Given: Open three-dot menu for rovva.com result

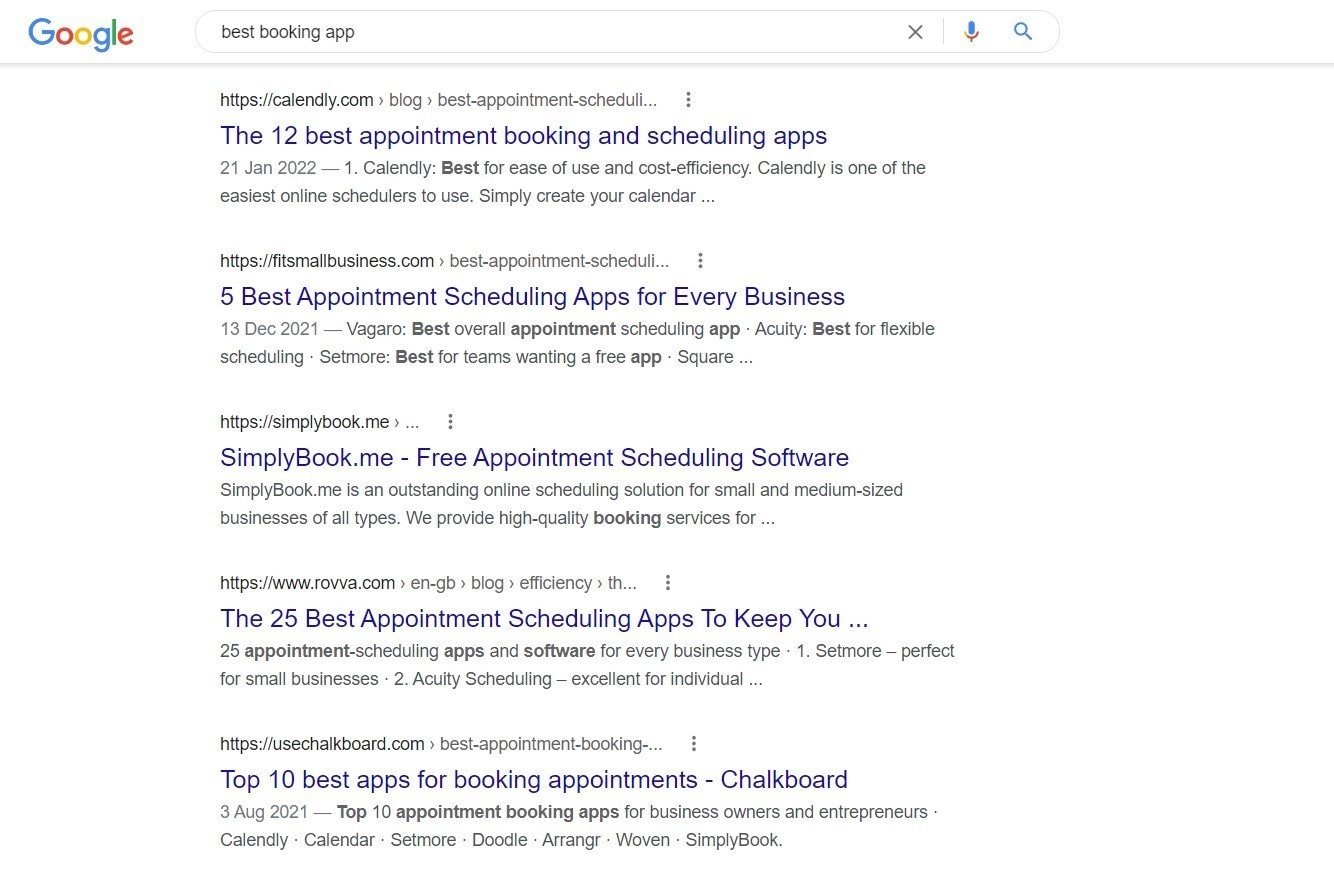Looking at the screenshot, I should [x=668, y=583].
